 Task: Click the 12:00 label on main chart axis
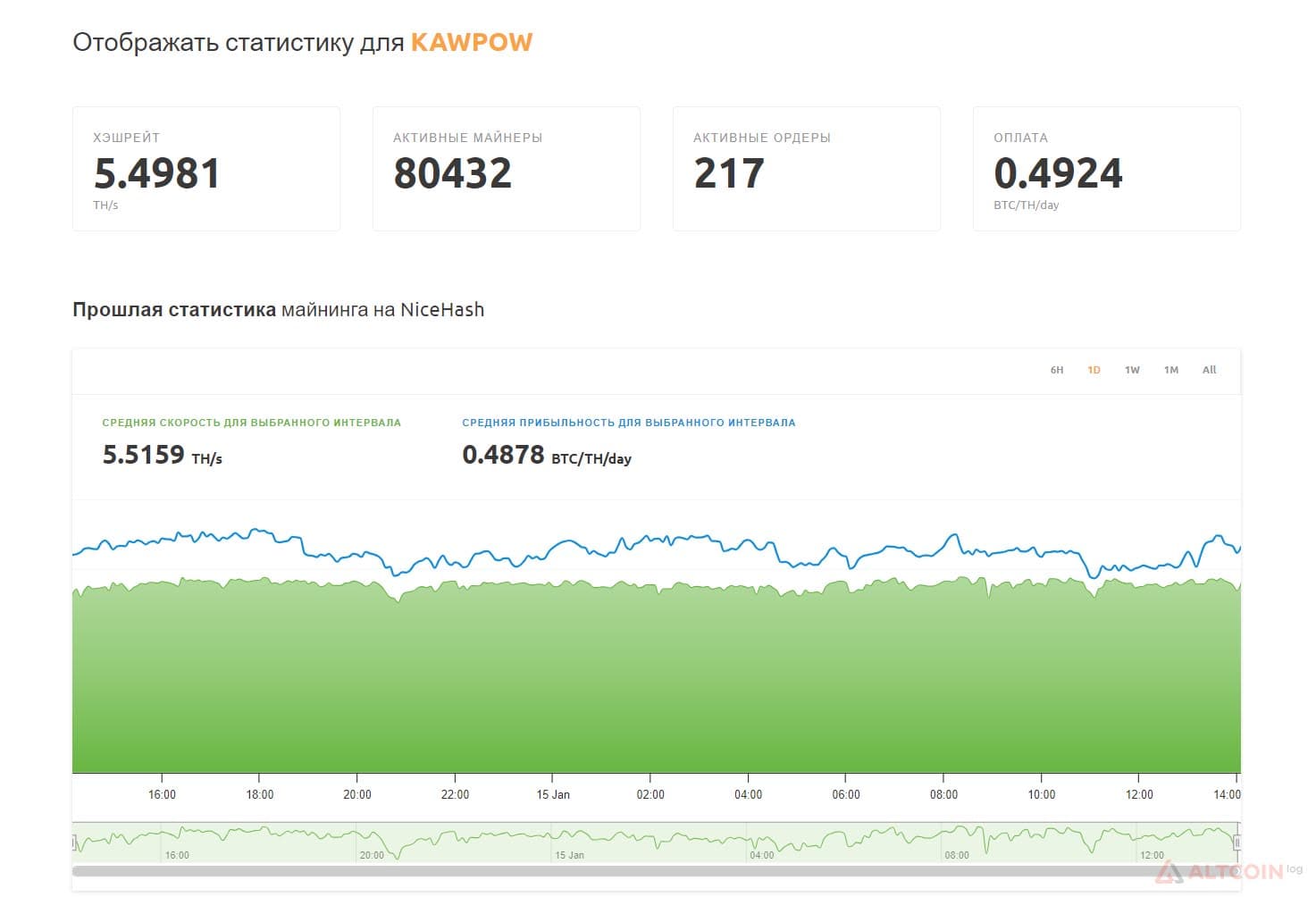pyautogui.click(x=1139, y=794)
